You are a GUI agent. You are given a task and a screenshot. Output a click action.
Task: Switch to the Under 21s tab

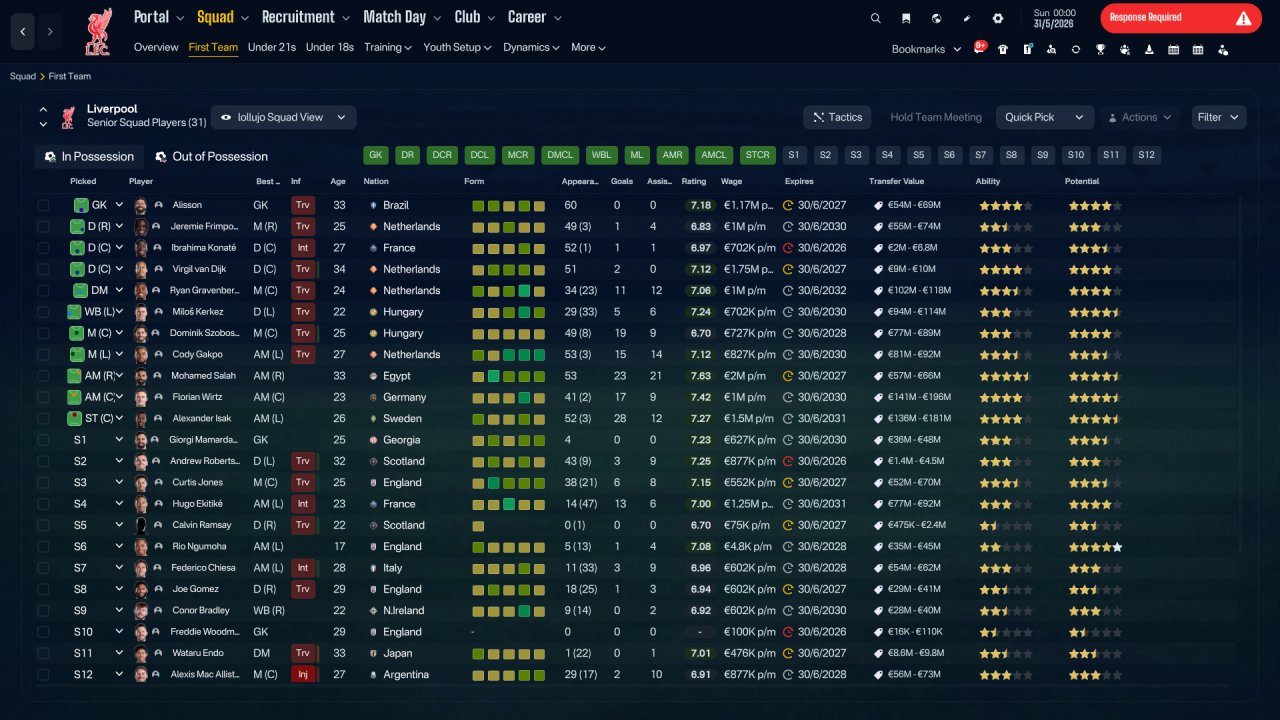[x=272, y=47]
